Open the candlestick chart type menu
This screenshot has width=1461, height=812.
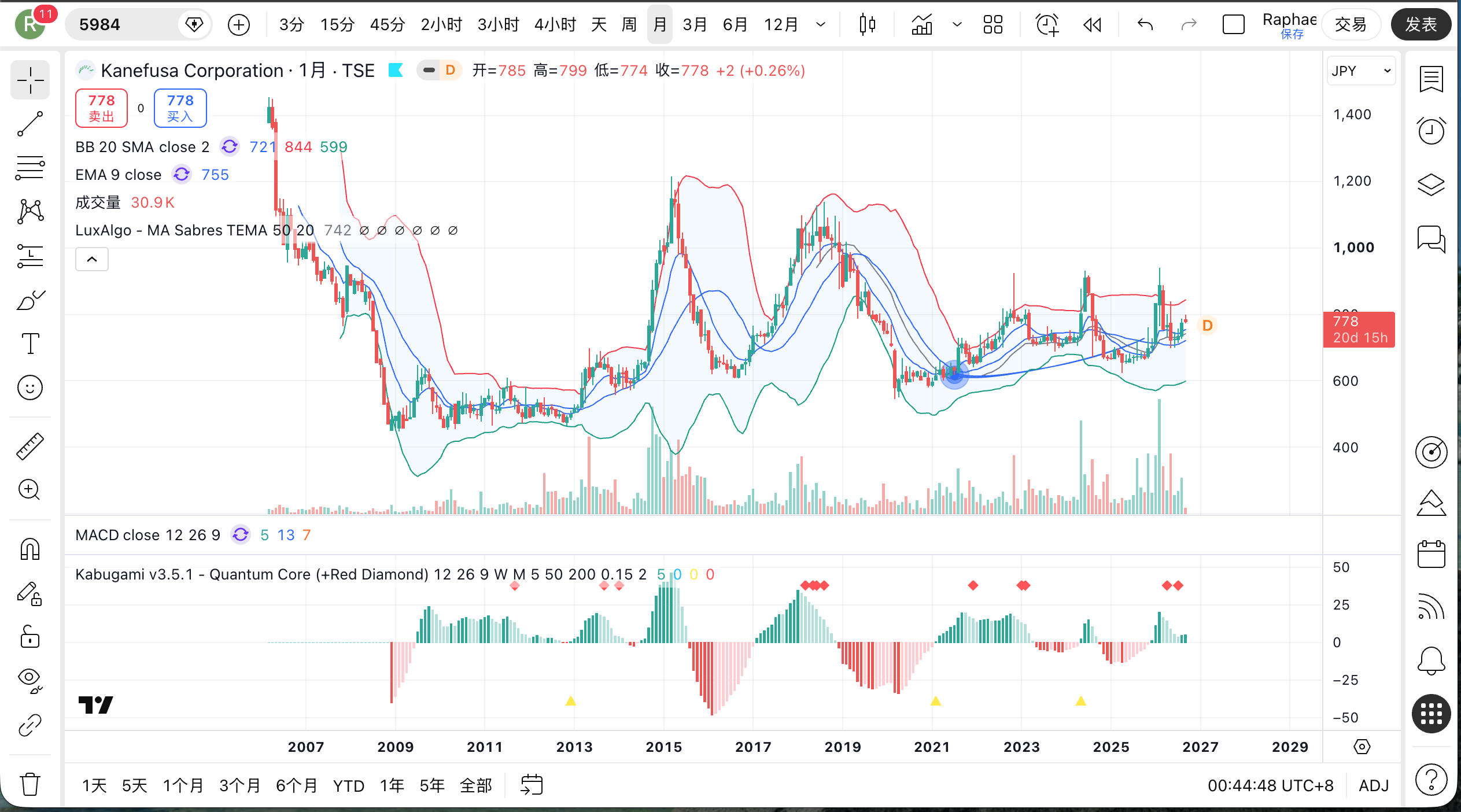click(x=867, y=24)
